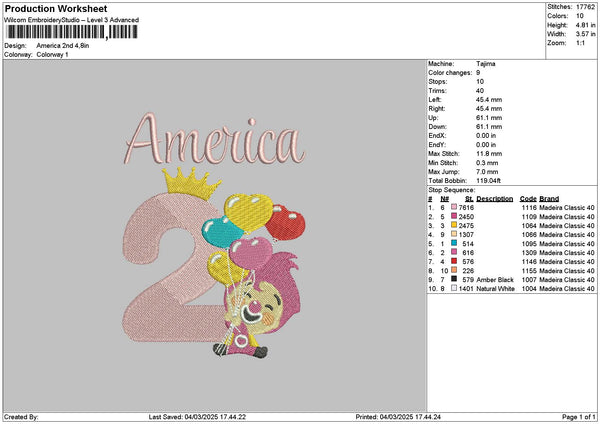Click the Max Stitch value '11.8 mm'

coord(489,154)
